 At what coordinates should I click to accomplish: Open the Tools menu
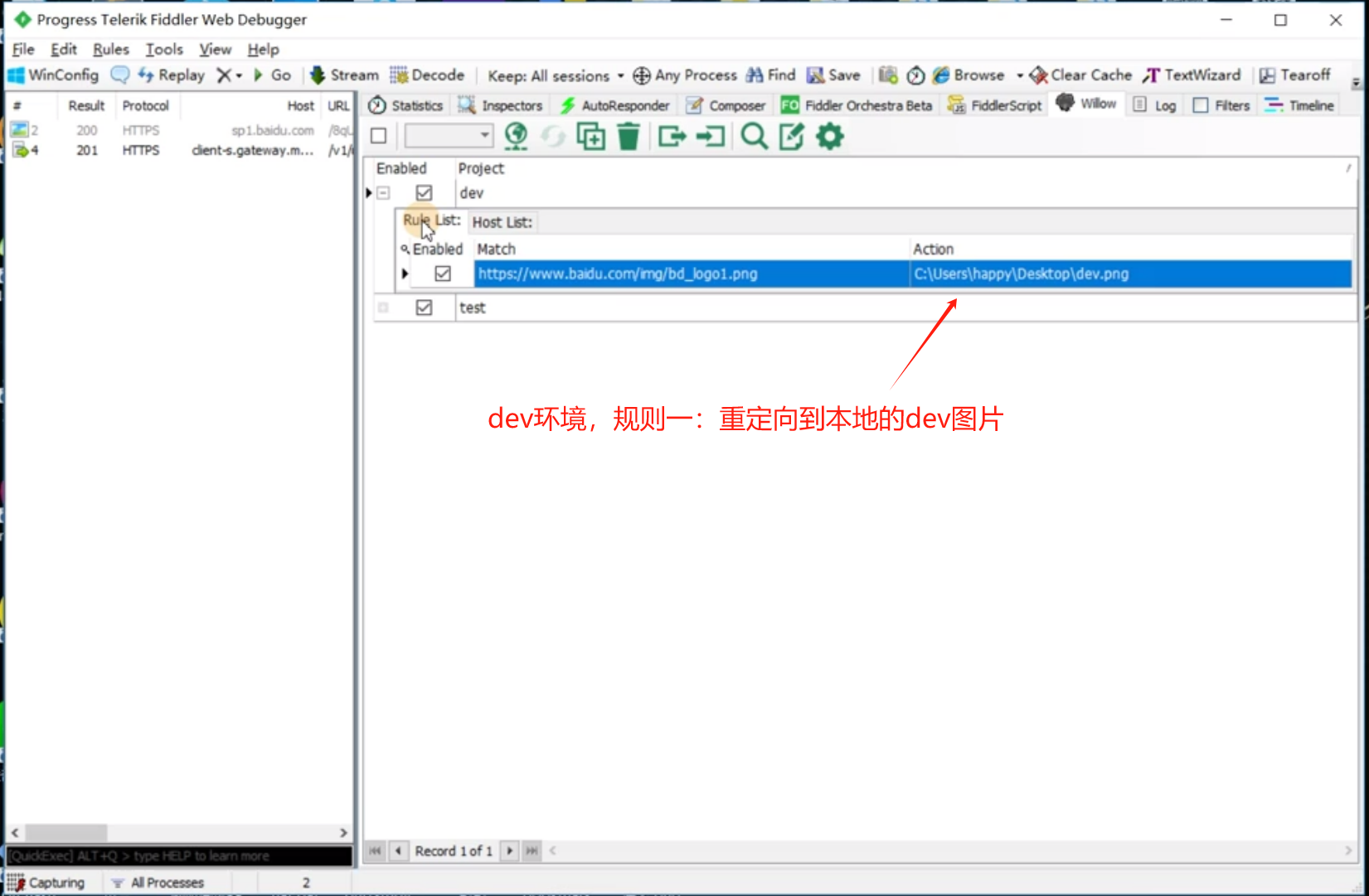coord(164,49)
